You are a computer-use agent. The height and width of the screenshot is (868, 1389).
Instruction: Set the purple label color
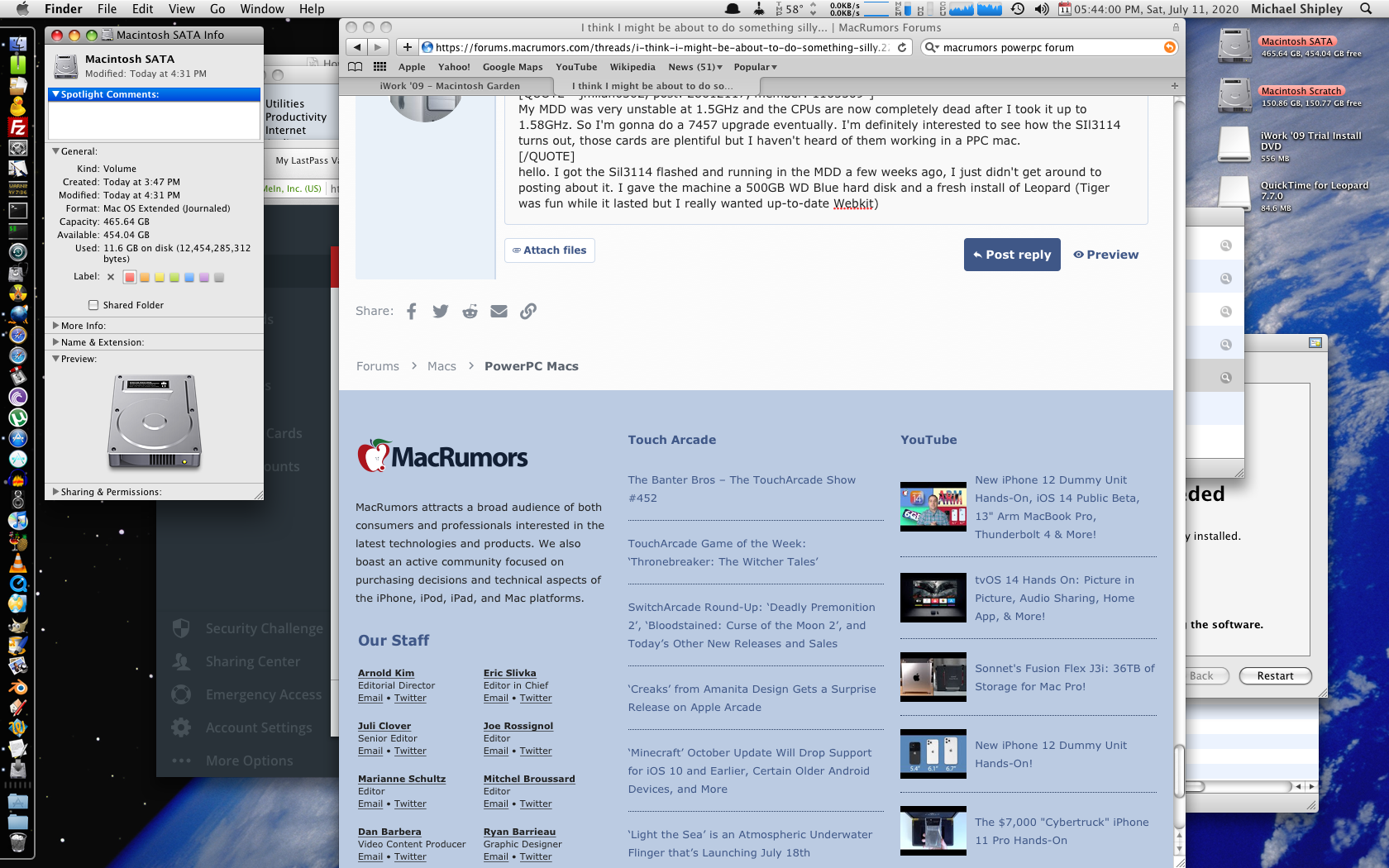[204, 277]
